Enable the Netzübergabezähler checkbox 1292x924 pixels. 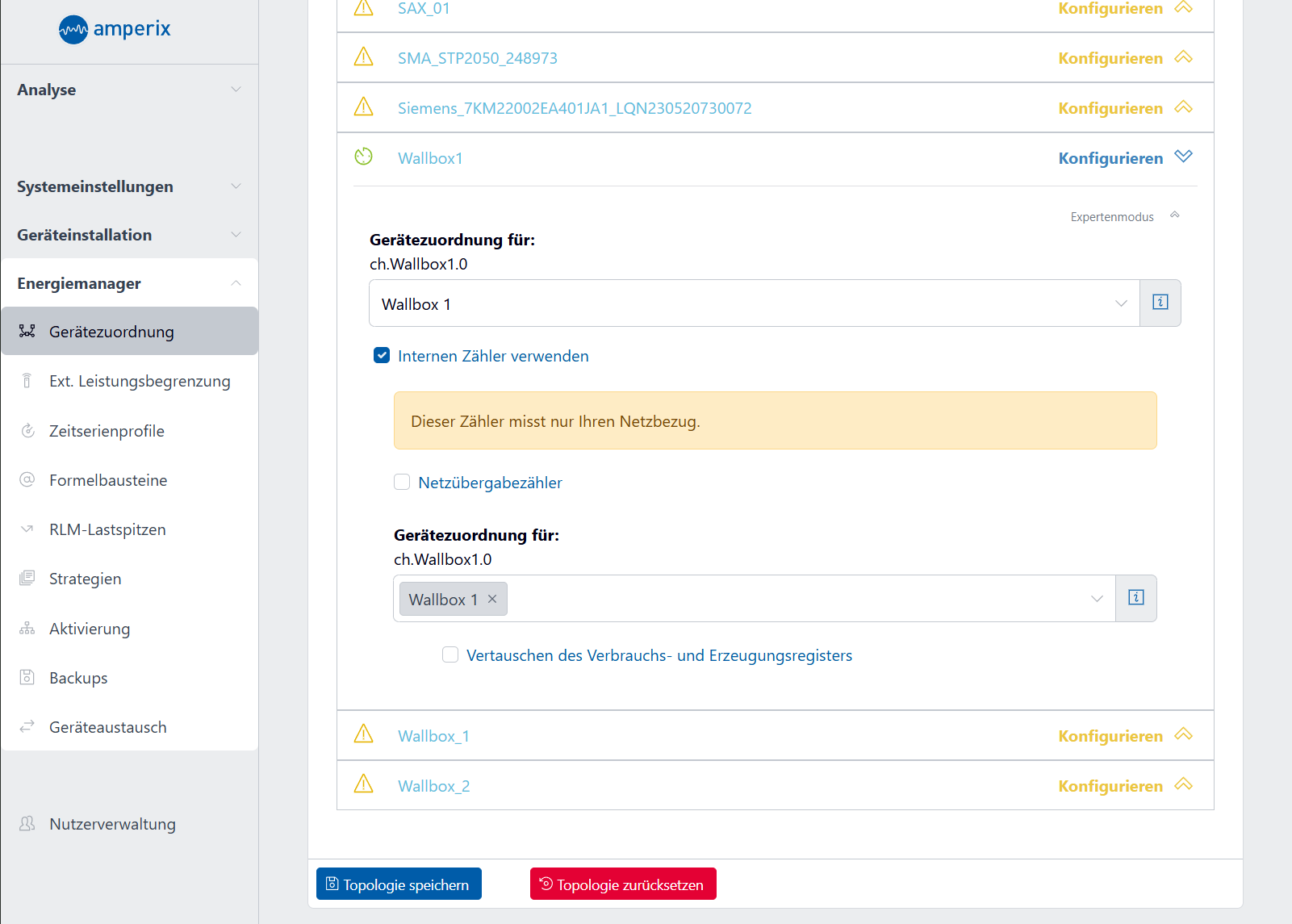click(402, 483)
